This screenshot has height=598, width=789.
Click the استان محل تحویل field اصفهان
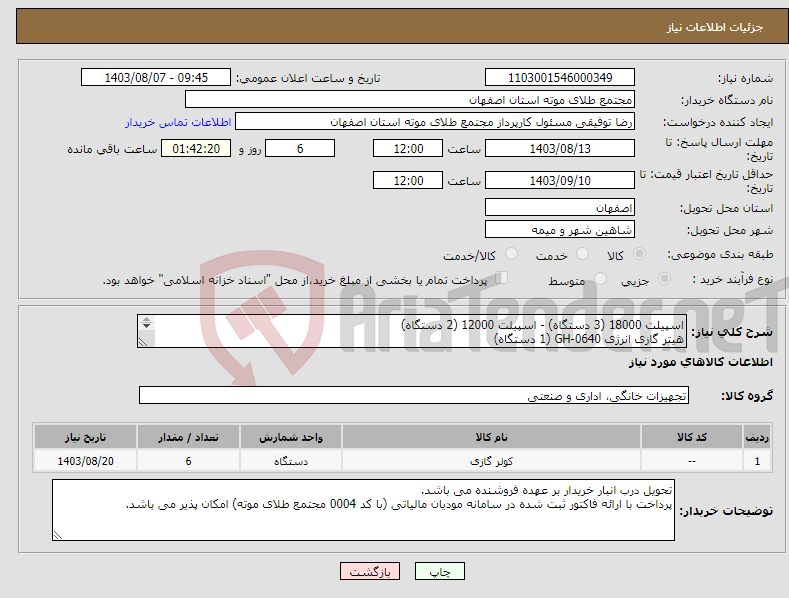tap(560, 207)
